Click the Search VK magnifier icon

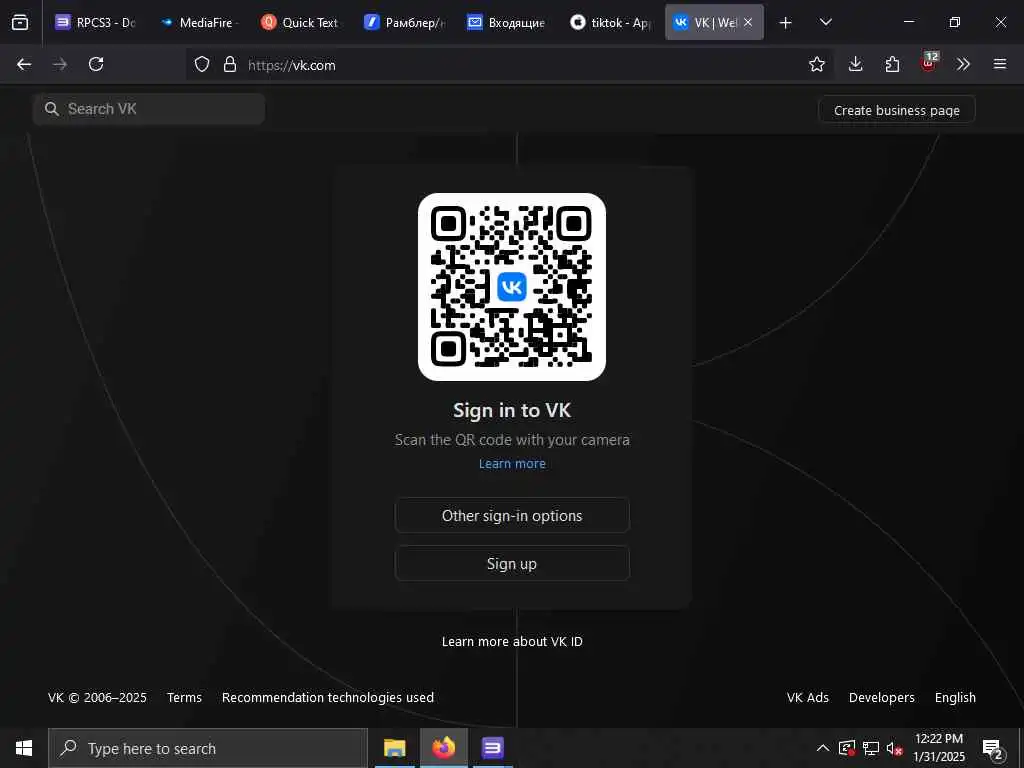(x=52, y=109)
